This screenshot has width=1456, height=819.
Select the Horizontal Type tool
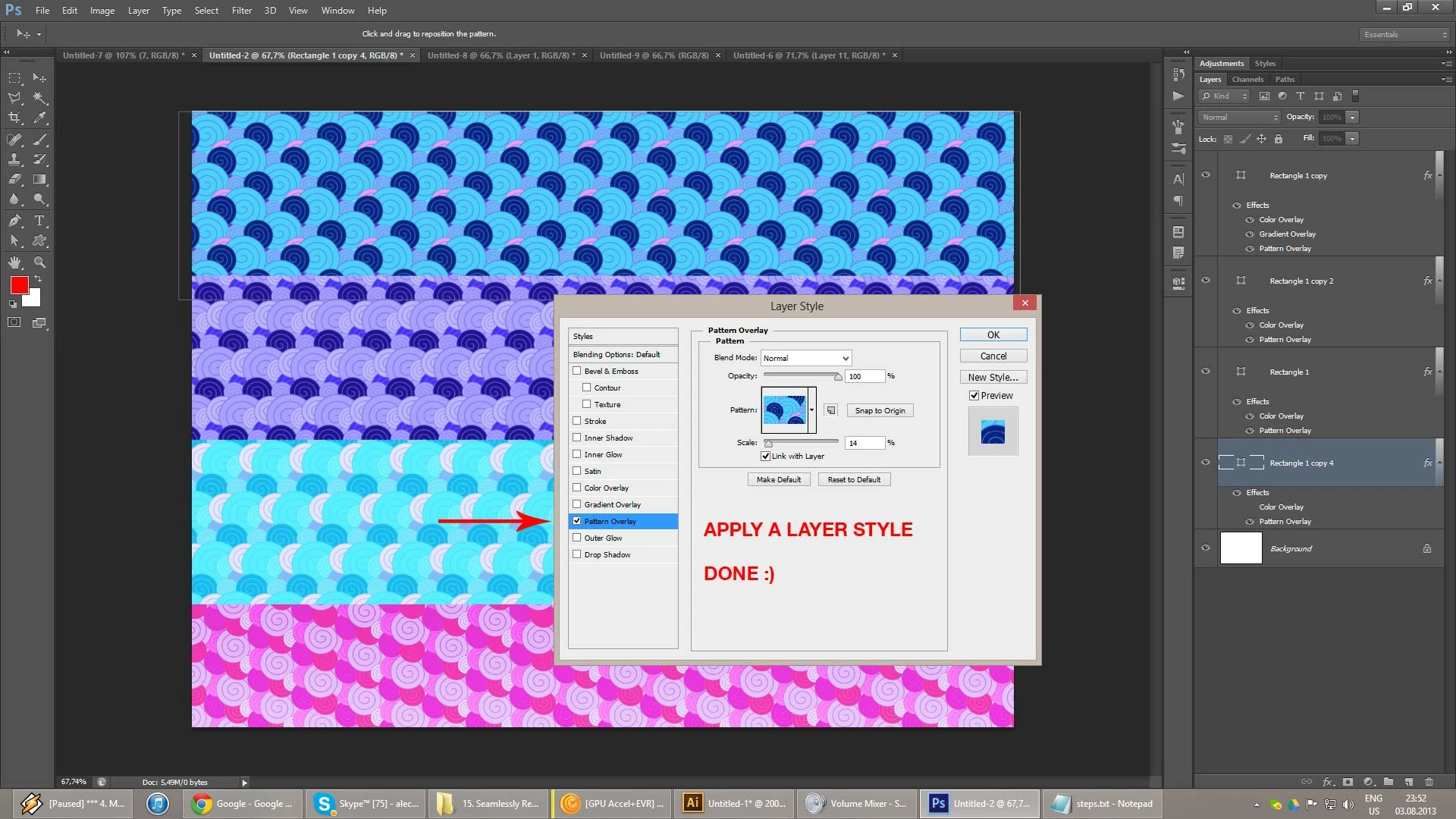[x=39, y=221]
